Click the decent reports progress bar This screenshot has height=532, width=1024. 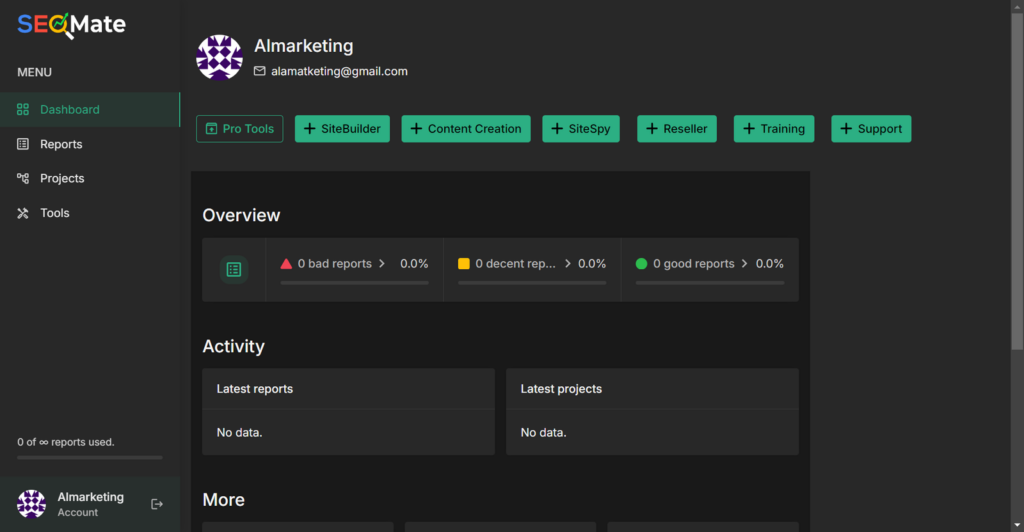tap(532, 283)
